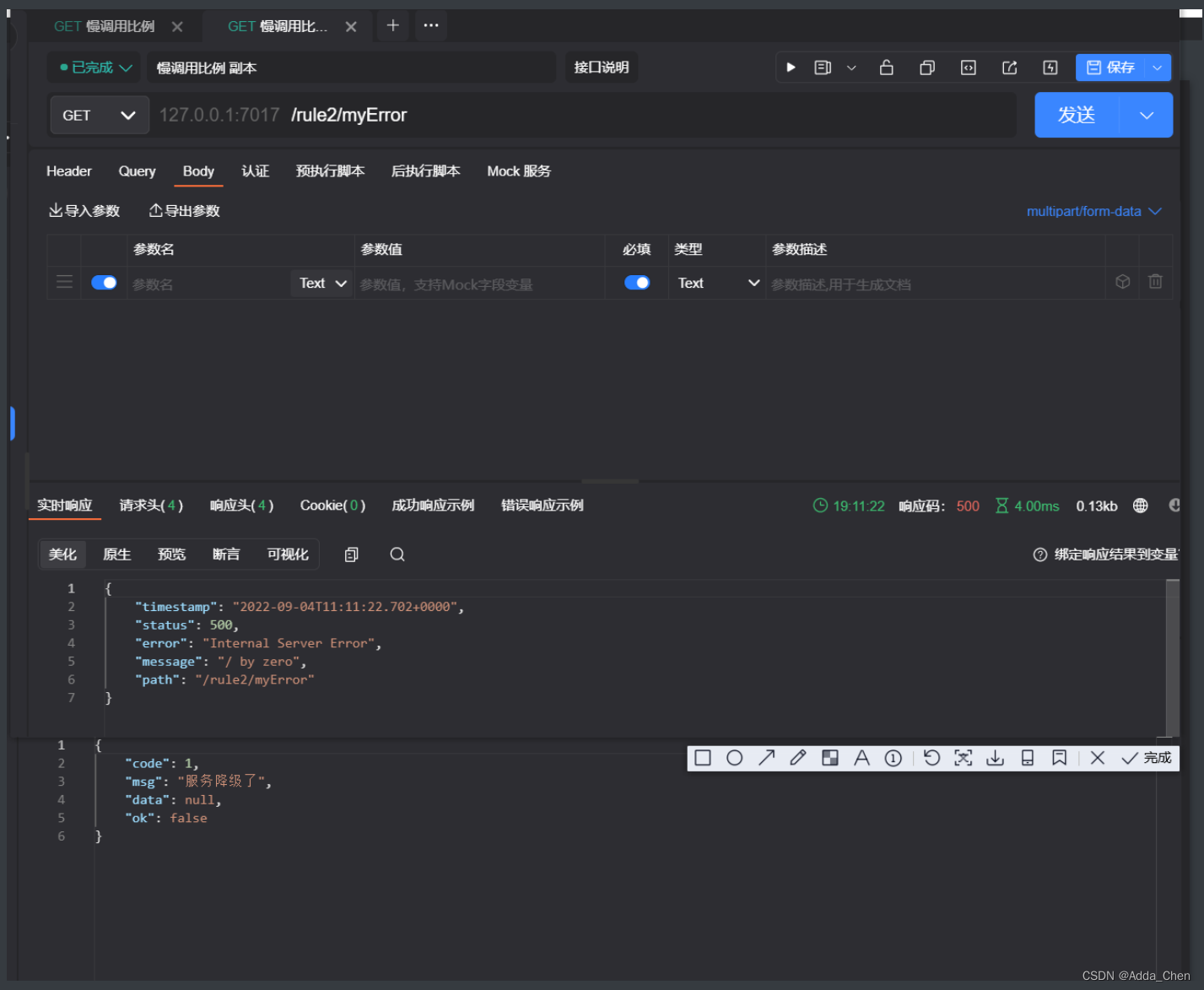Open the multipart/form-data body type dropdown

point(1093,211)
